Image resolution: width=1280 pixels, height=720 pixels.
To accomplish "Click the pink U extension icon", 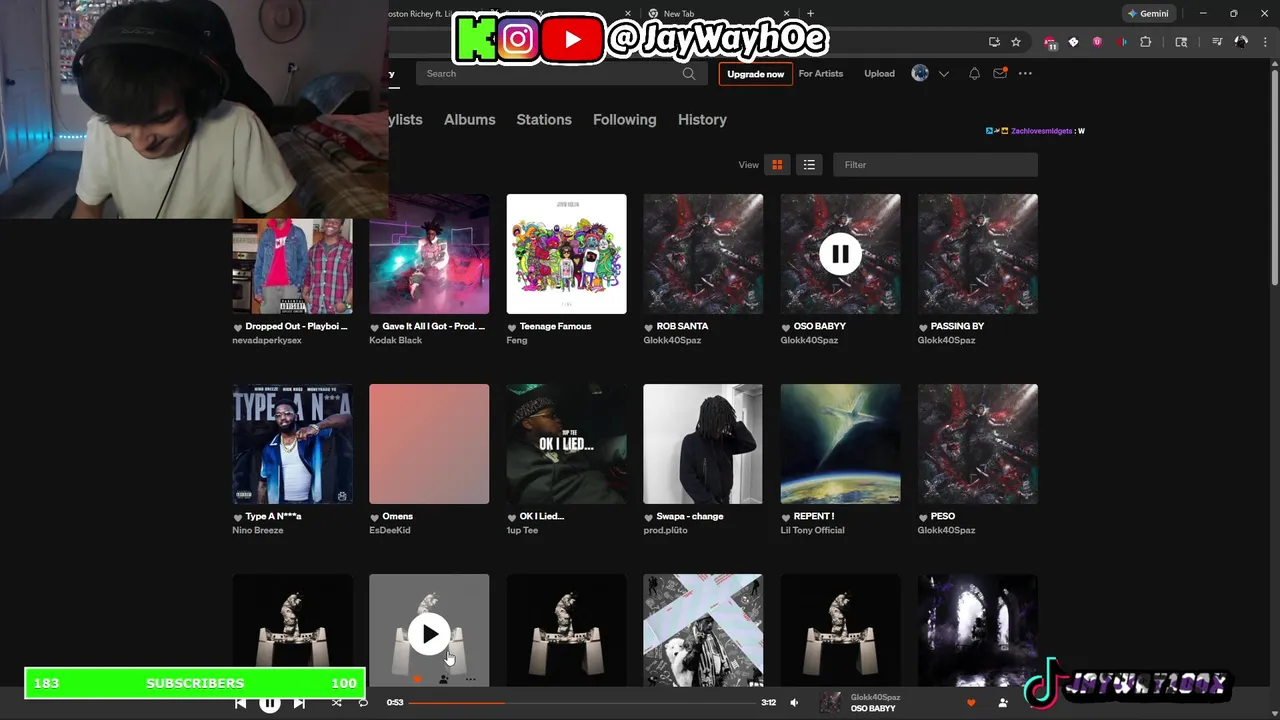I will (x=1097, y=42).
